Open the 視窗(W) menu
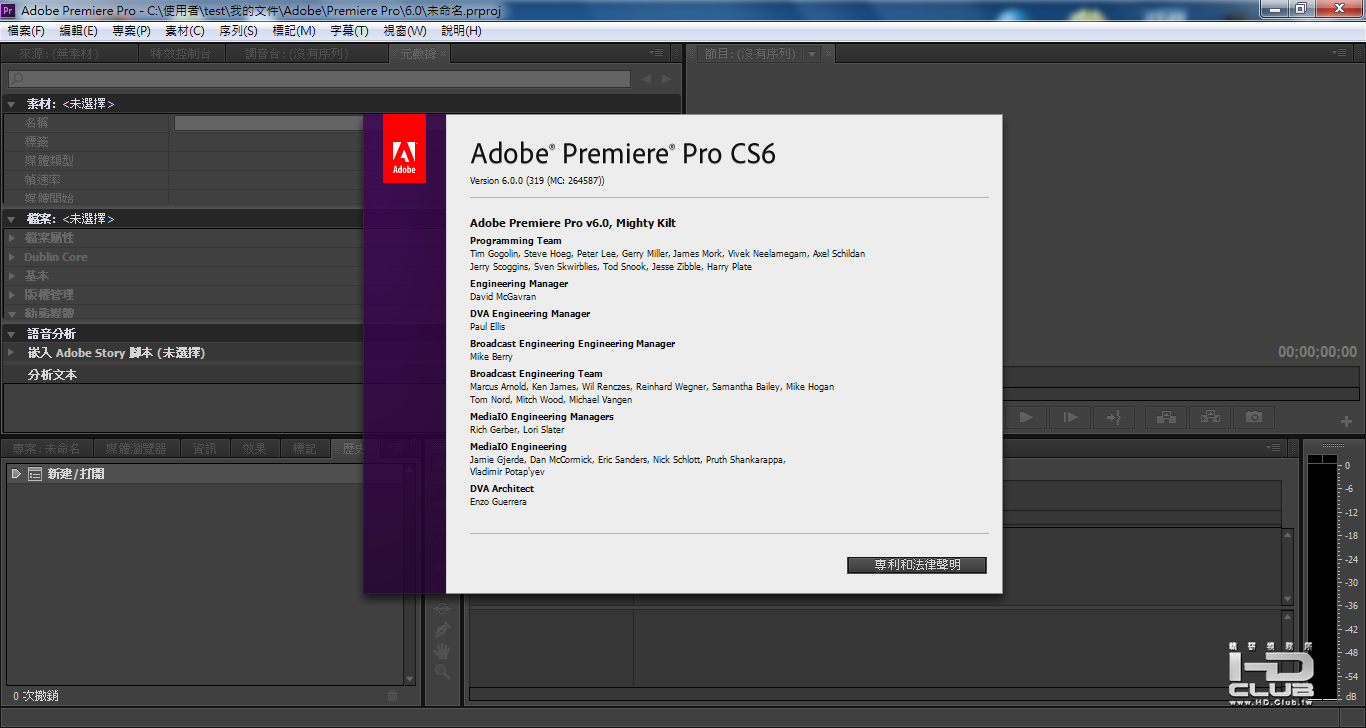 tap(404, 31)
